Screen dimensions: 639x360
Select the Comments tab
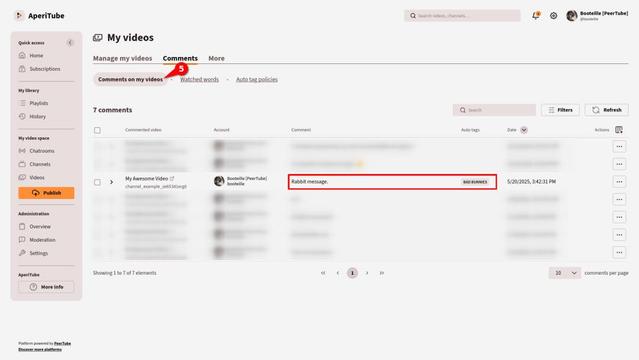(x=180, y=58)
